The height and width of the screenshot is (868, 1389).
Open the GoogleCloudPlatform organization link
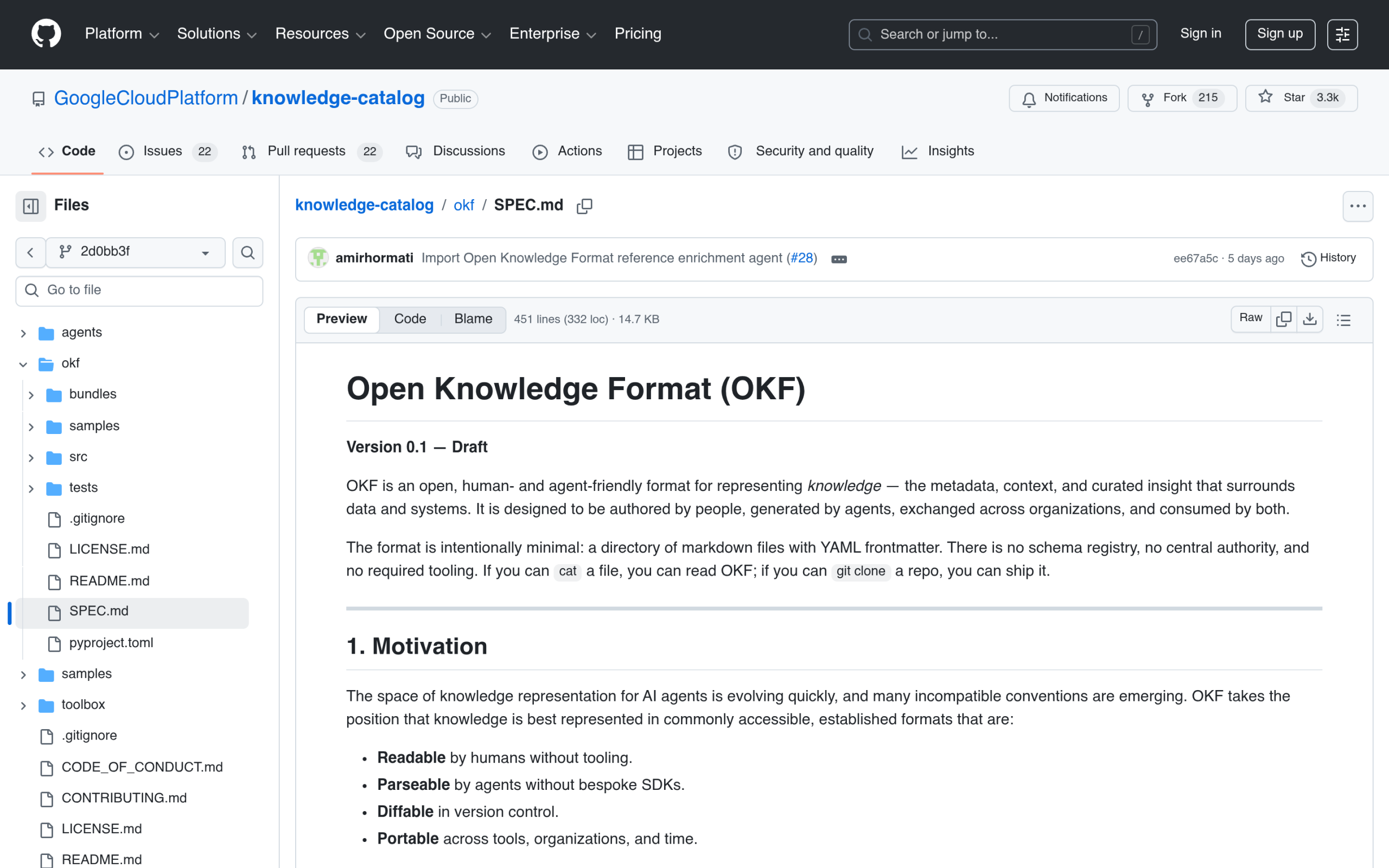coord(146,98)
